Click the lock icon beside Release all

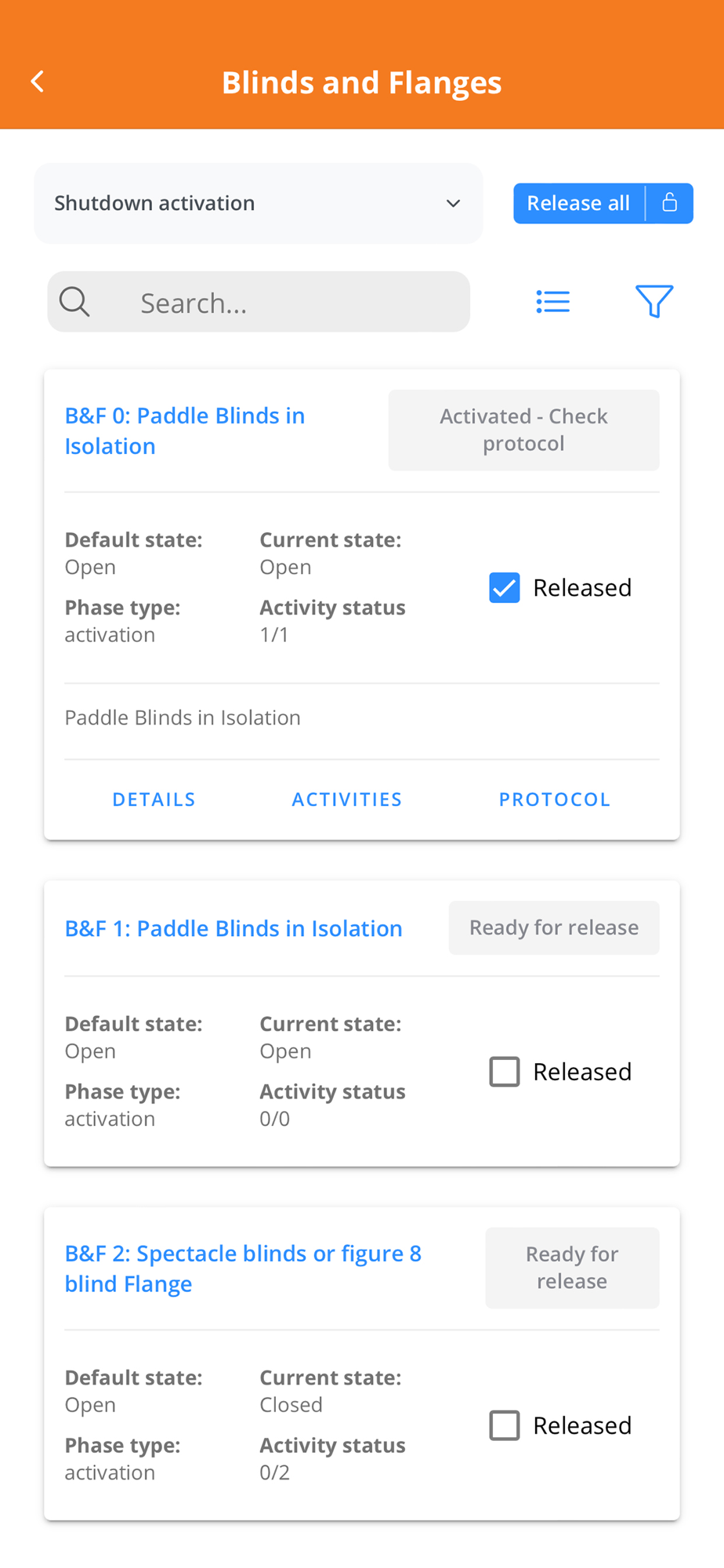pos(669,203)
